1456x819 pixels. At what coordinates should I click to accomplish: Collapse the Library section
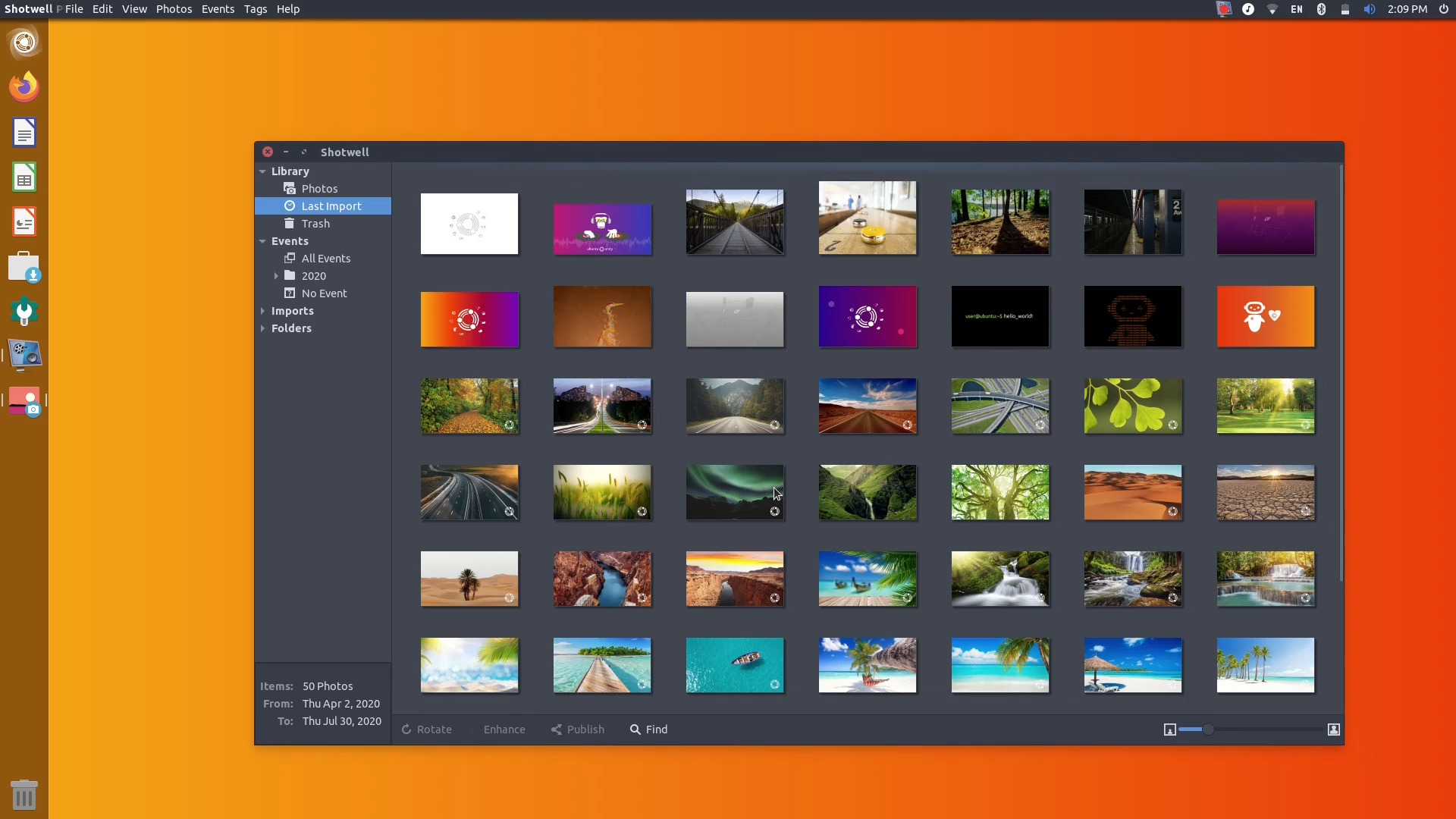point(263,171)
